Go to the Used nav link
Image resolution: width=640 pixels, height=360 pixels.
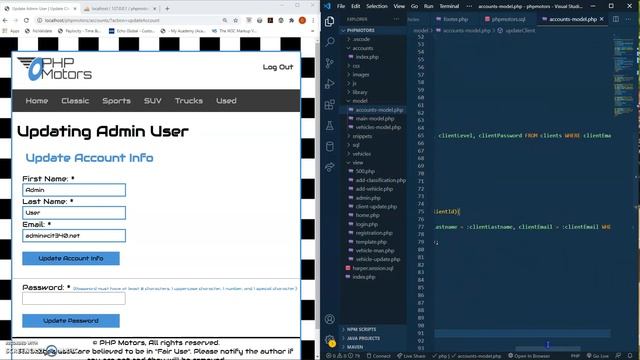[226, 100]
